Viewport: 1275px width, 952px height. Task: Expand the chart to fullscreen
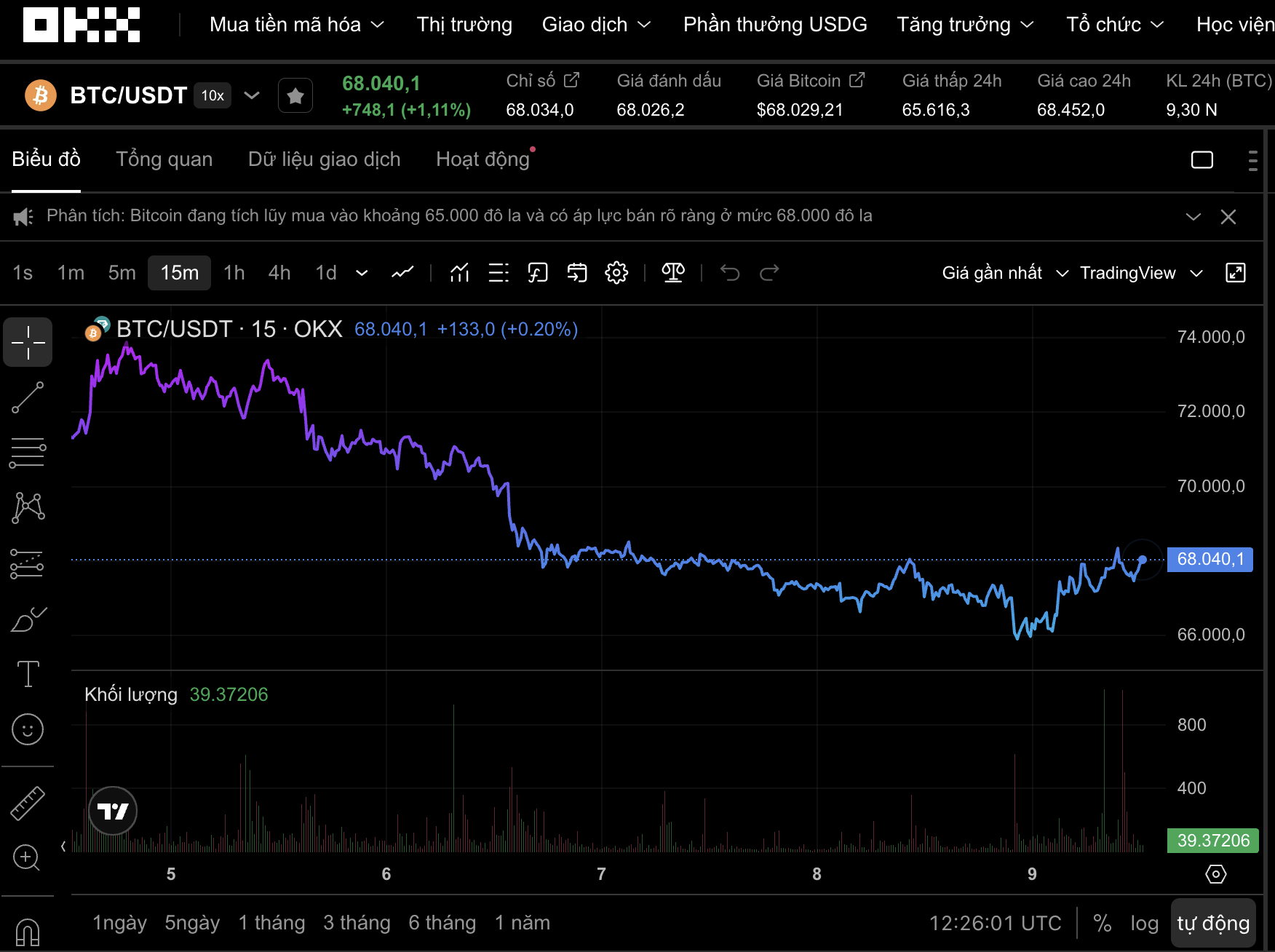point(1236,273)
